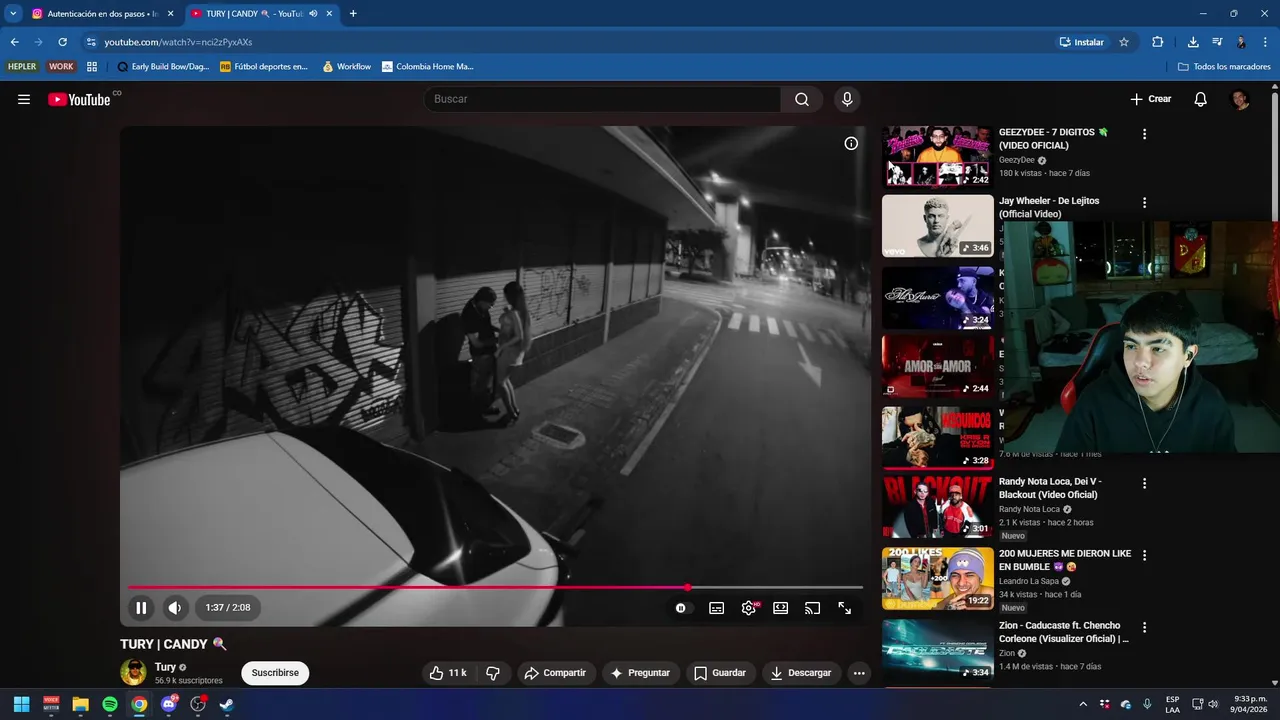Toggle the autoplay switch in the player
Viewport: 1280px width, 720px height.
click(681, 608)
